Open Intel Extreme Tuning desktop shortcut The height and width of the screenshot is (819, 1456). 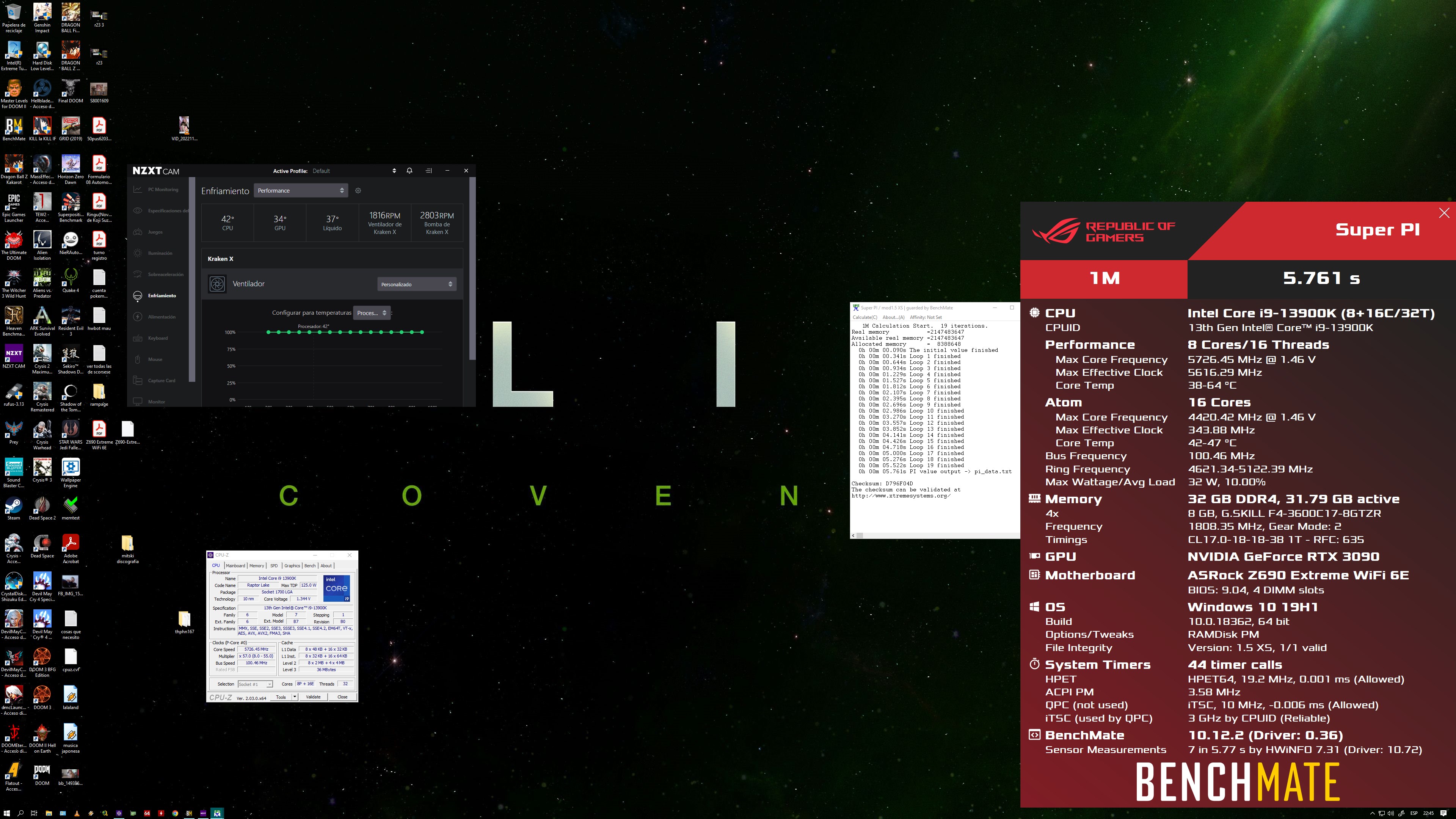(14, 56)
